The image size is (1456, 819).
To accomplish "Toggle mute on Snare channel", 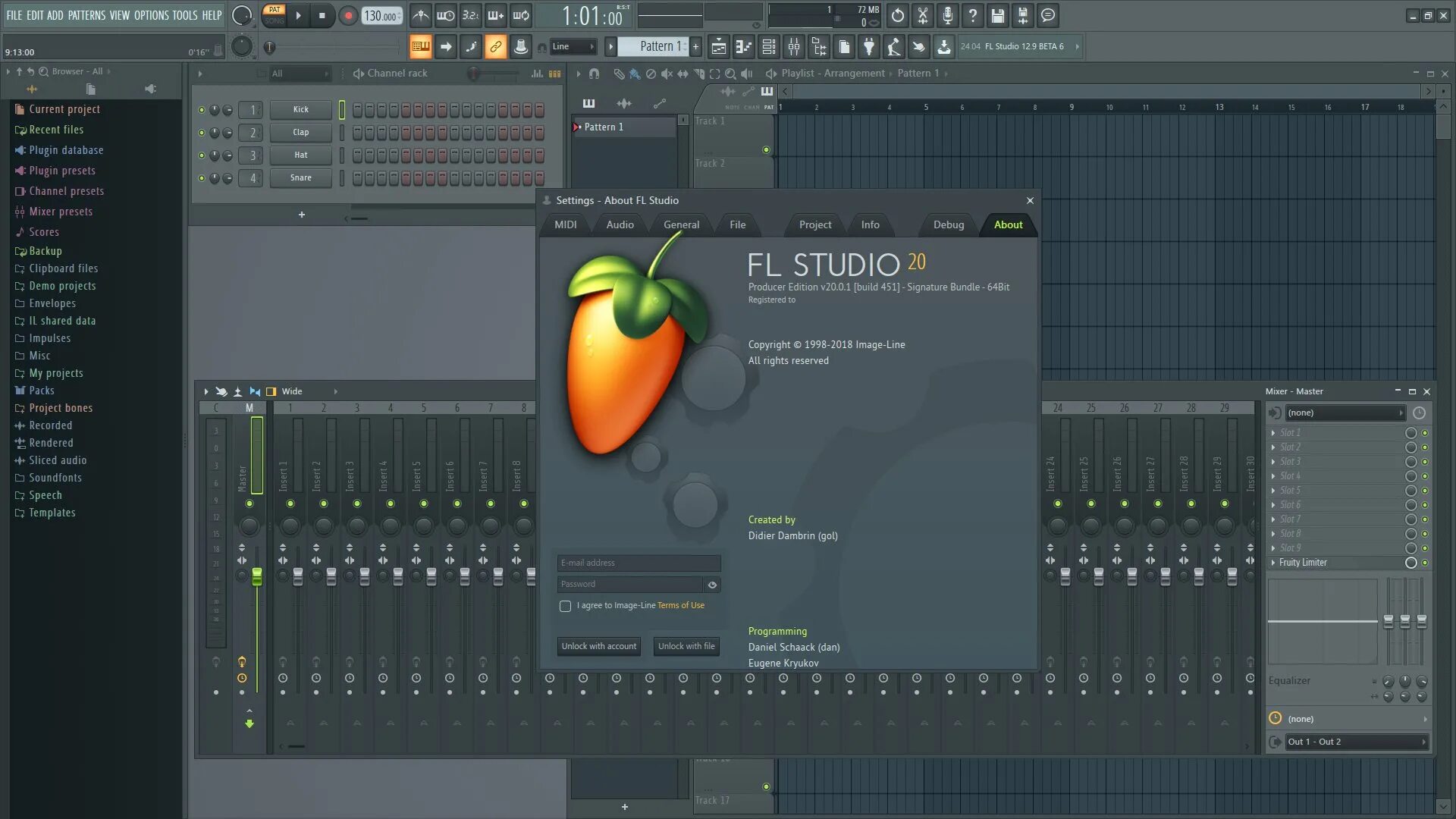I will pos(201,177).
